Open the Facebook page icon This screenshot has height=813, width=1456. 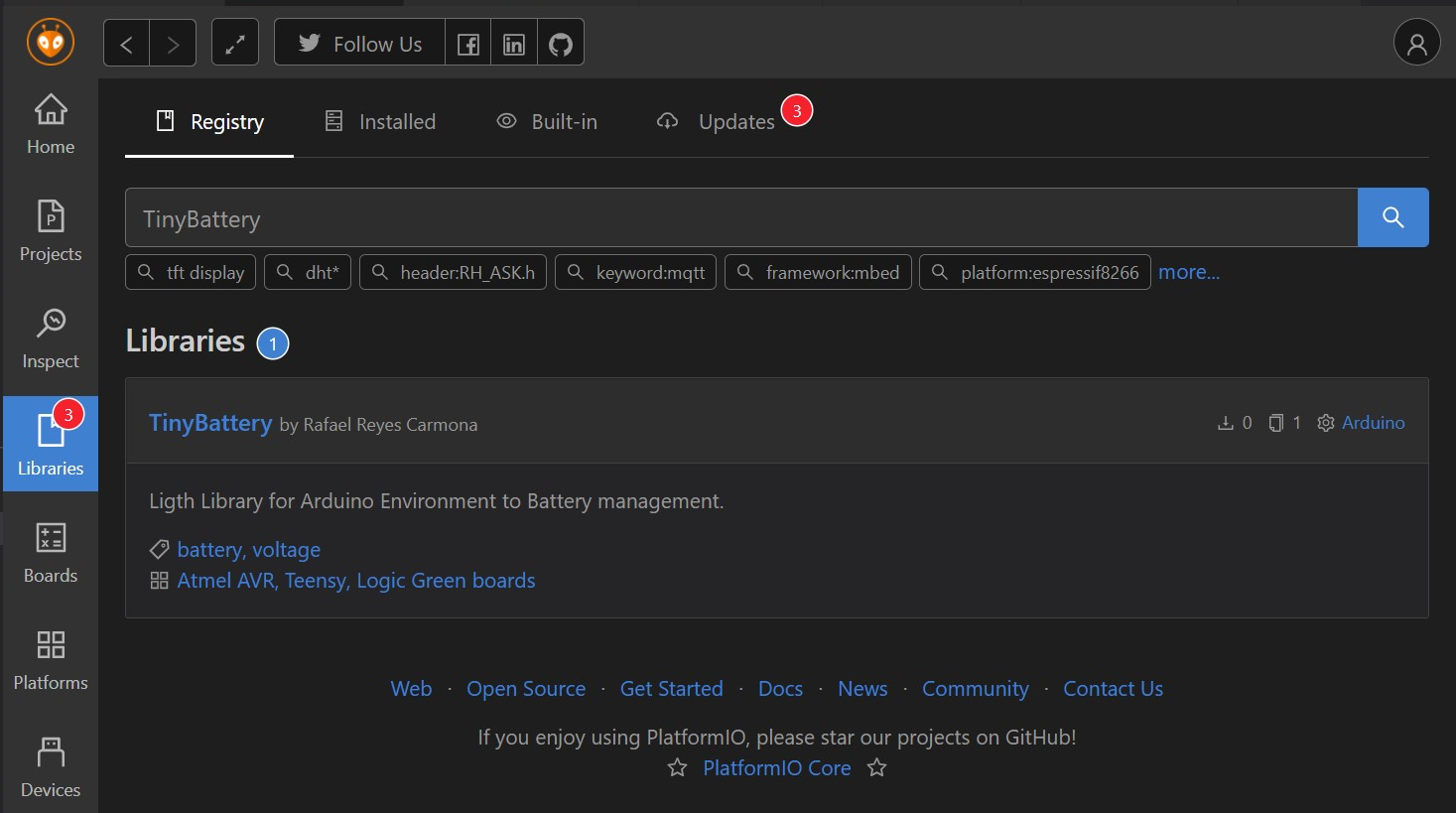(x=468, y=44)
